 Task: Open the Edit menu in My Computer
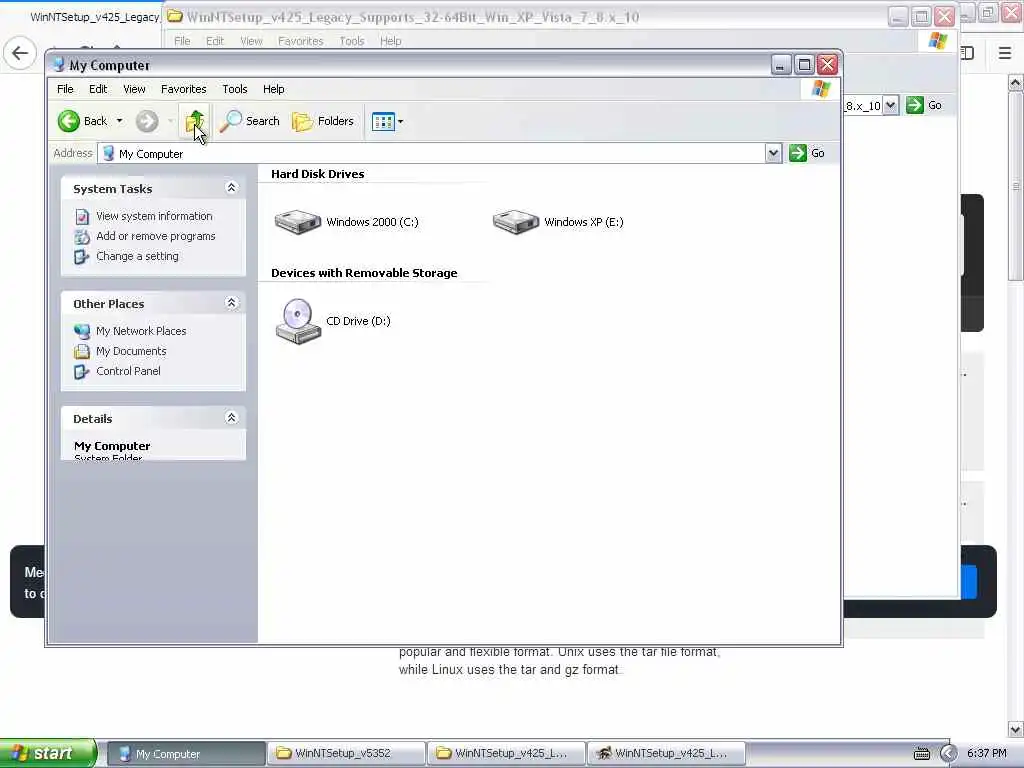pos(98,89)
